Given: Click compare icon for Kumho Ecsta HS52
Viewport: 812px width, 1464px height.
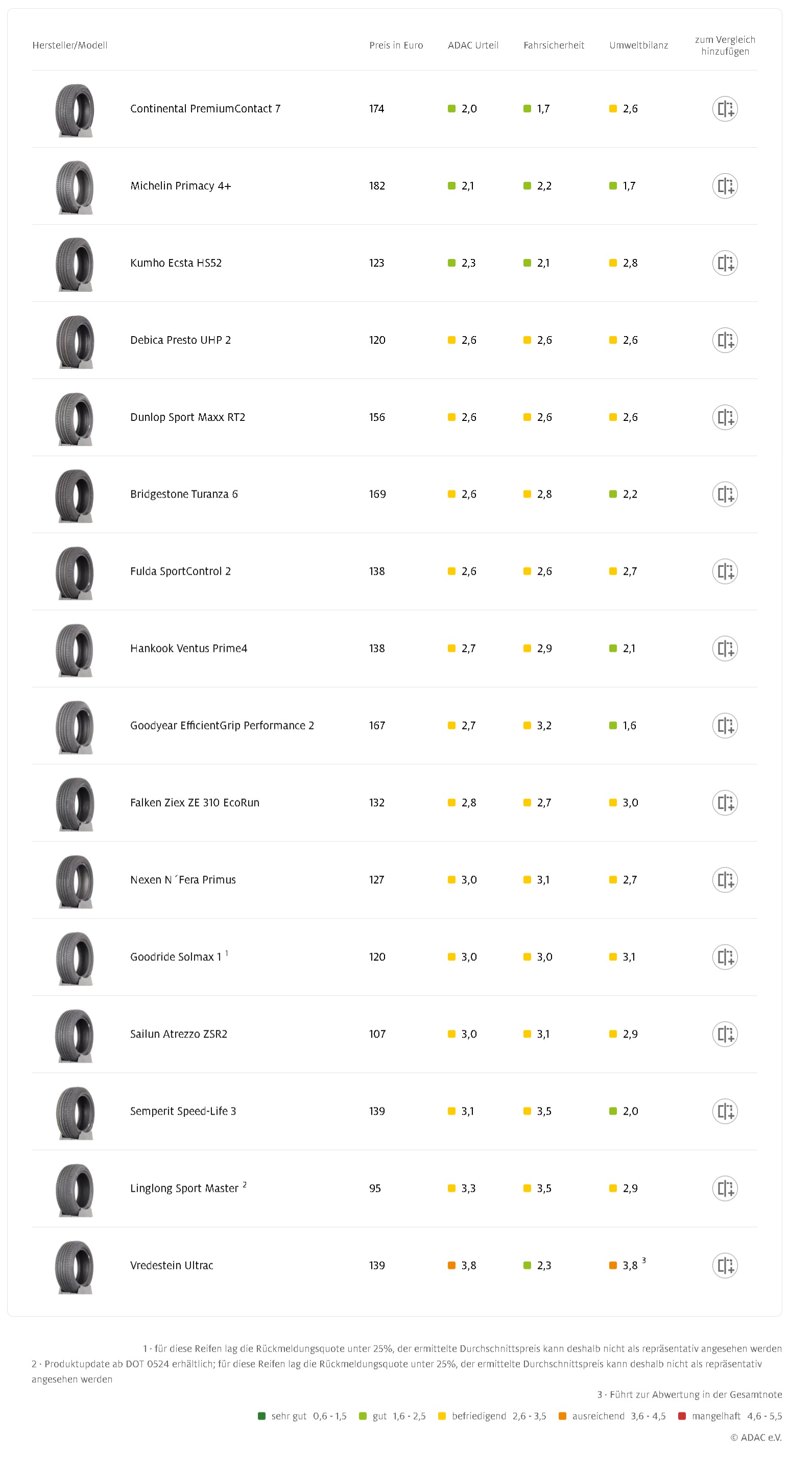Looking at the screenshot, I should tap(725, 263).
